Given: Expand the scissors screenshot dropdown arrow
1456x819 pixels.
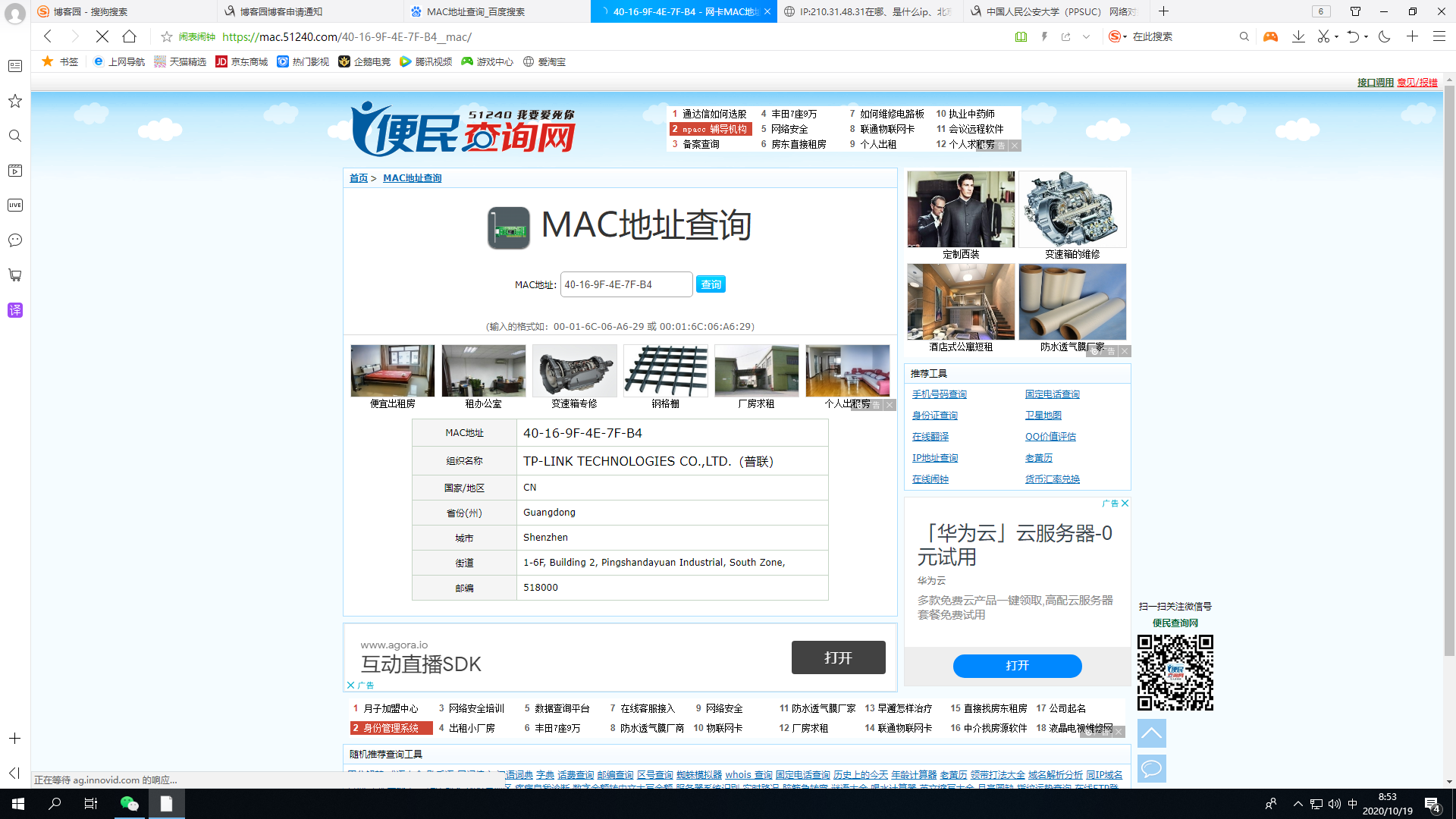Looking at the screenshot, I should coord(1336,36).
